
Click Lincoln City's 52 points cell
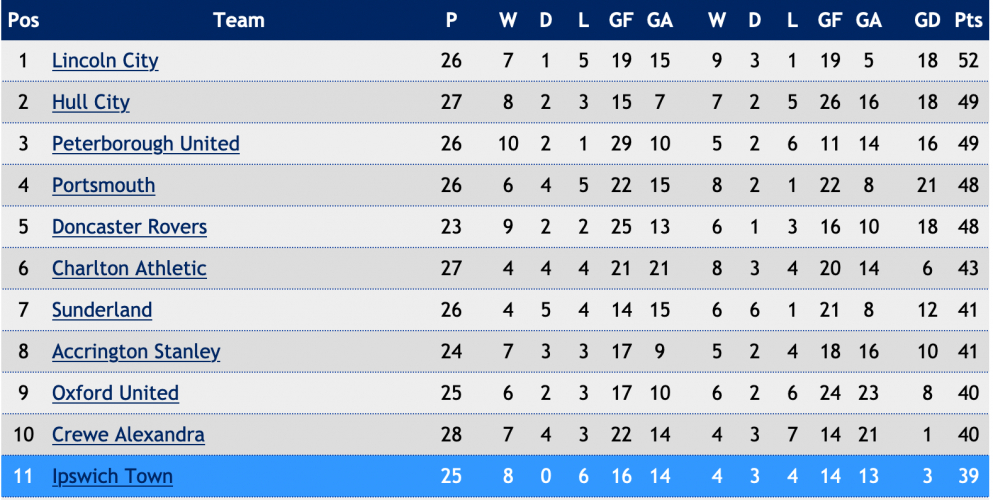pyautogui.click(x=968, y=61)
